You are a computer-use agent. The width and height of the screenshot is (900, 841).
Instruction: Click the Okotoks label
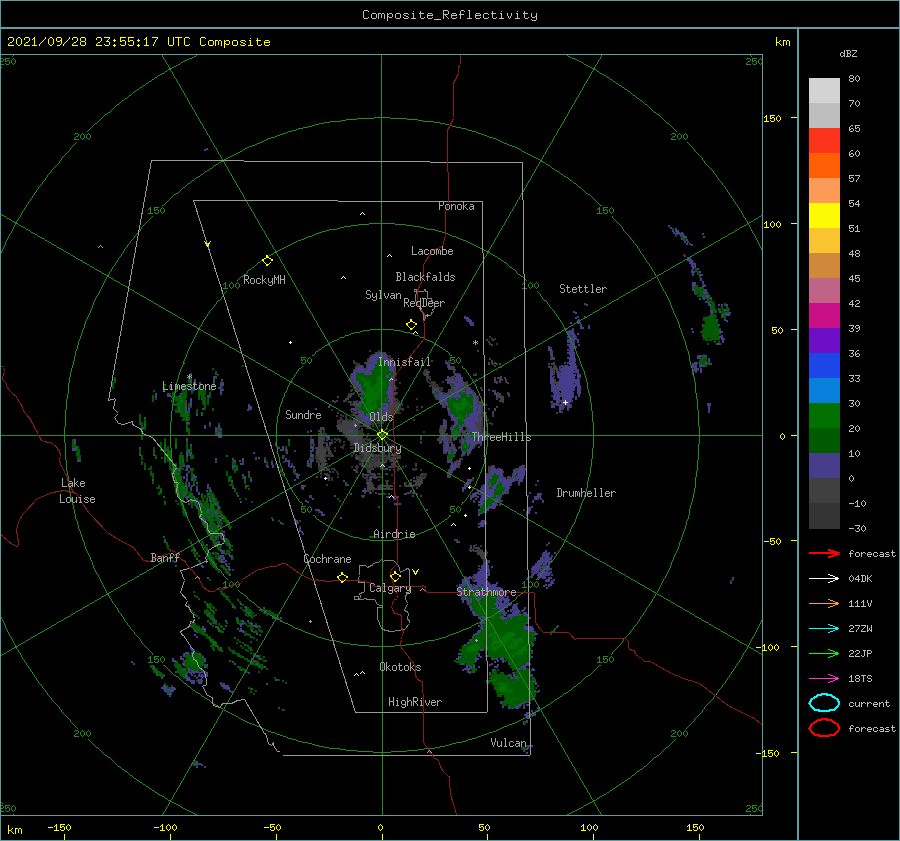click(400, 667)
